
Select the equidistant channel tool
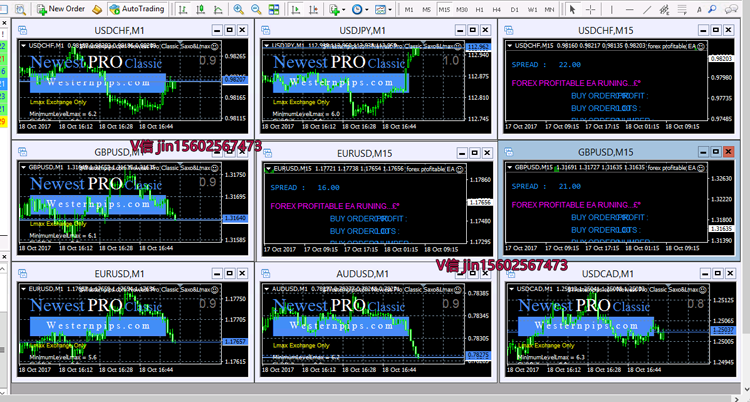(664, 9)
